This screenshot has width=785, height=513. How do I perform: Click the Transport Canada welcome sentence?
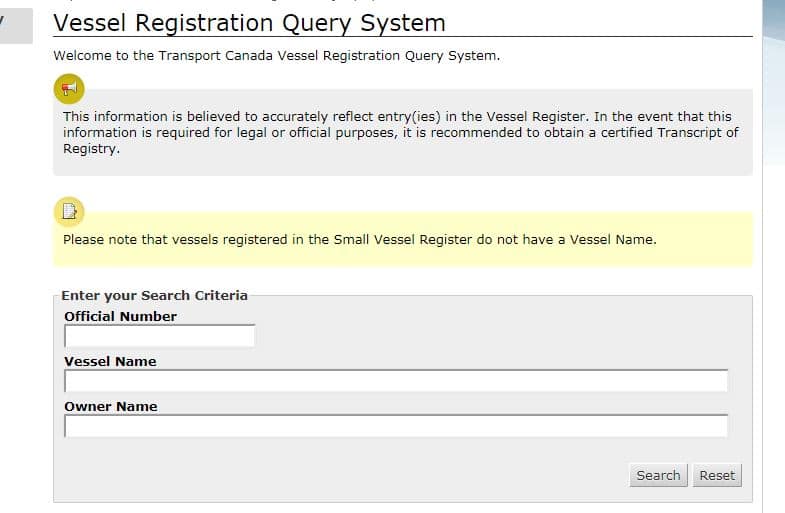(x=275, y=56)
